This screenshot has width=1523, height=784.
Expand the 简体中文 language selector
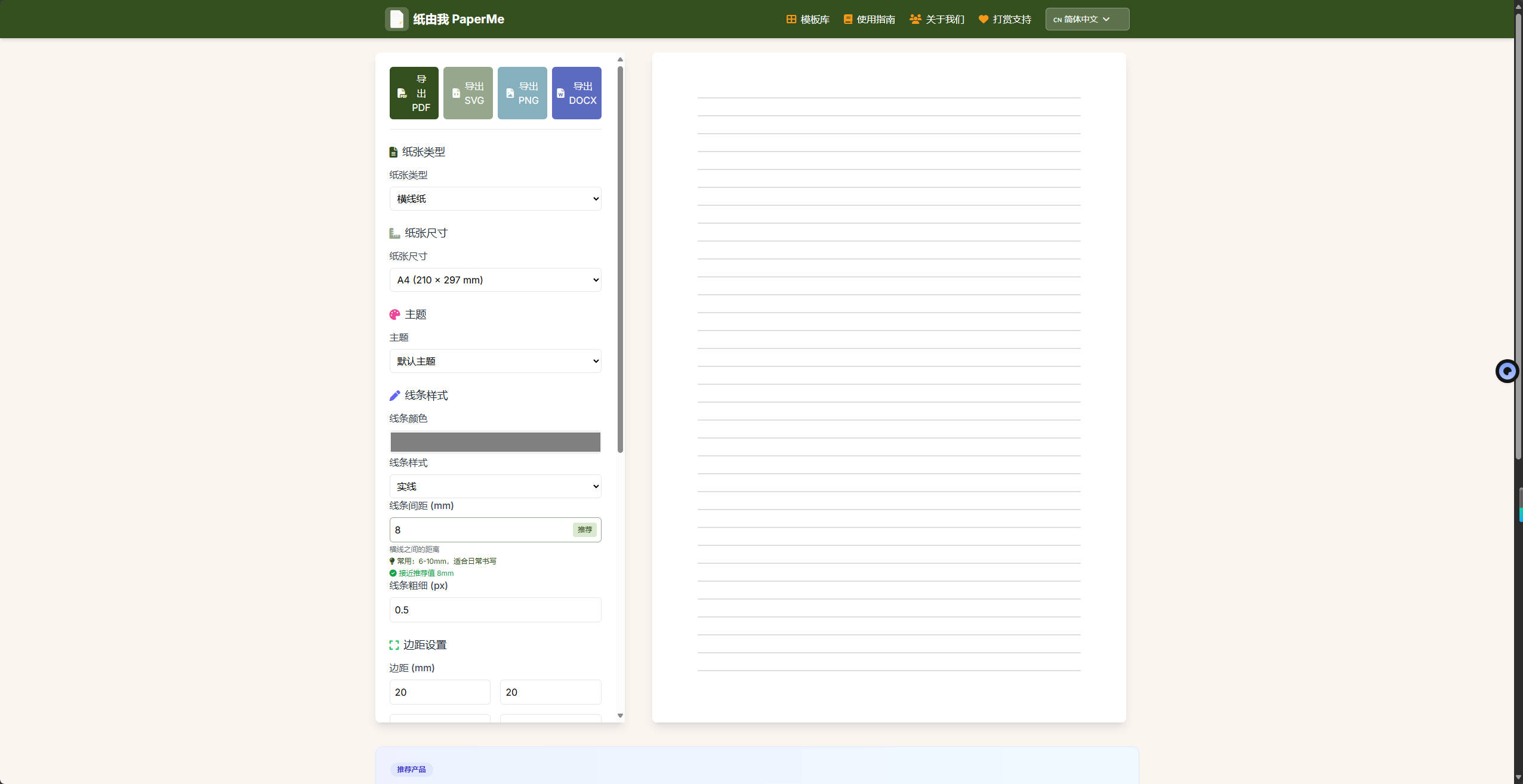[1087, 19]
